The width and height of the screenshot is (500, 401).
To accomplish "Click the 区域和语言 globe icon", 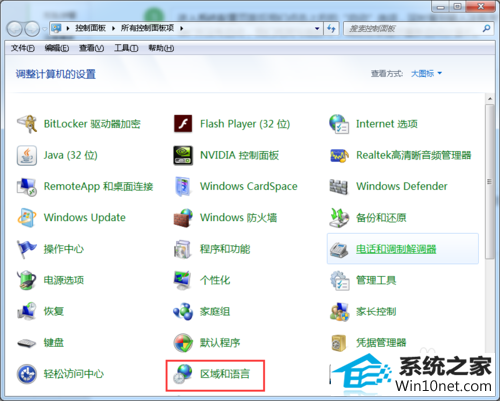I will (183, 374).
